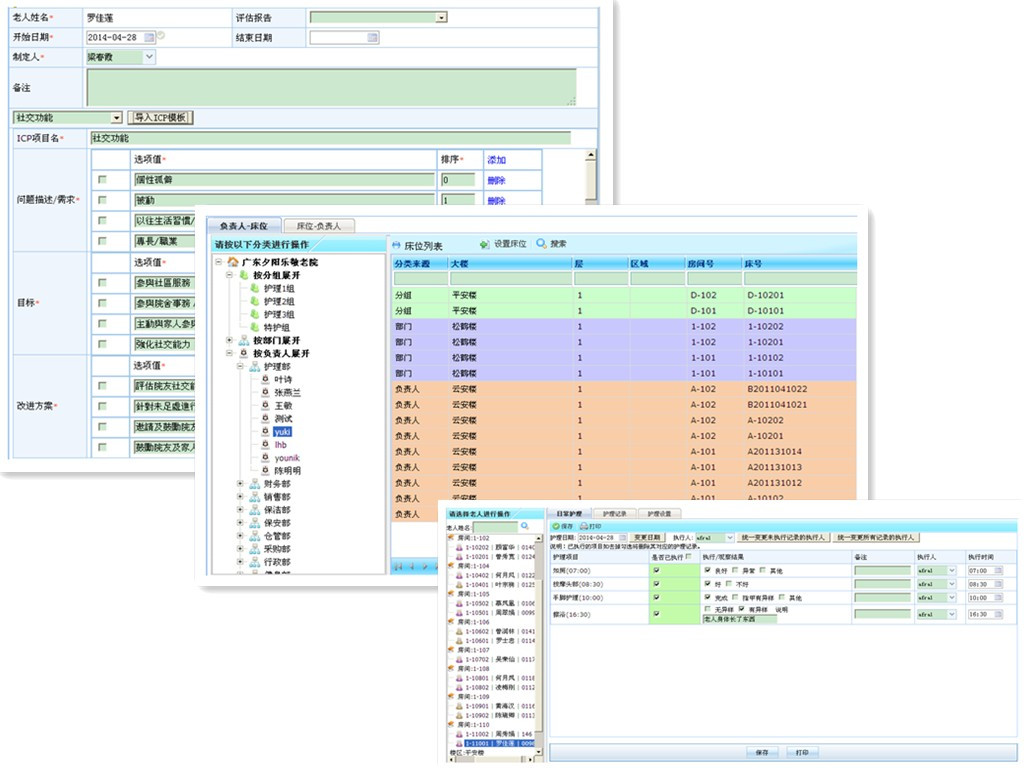The width and height of the screenshot is (1024, 768).
Task: Expand the 财务部 tree node
Action: [240, 484]
